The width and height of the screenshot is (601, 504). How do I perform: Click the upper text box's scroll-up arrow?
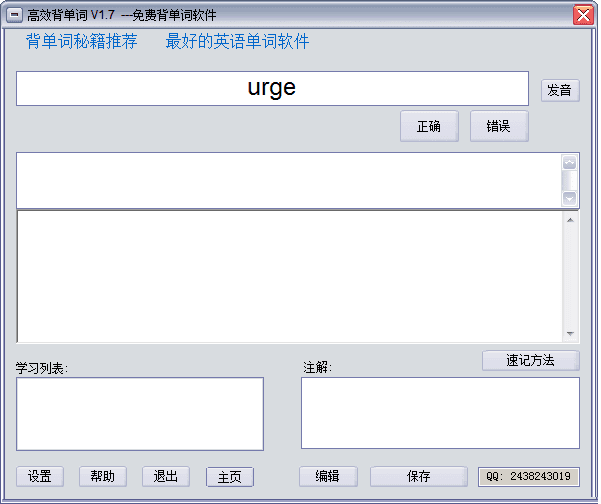click(569, 163)
